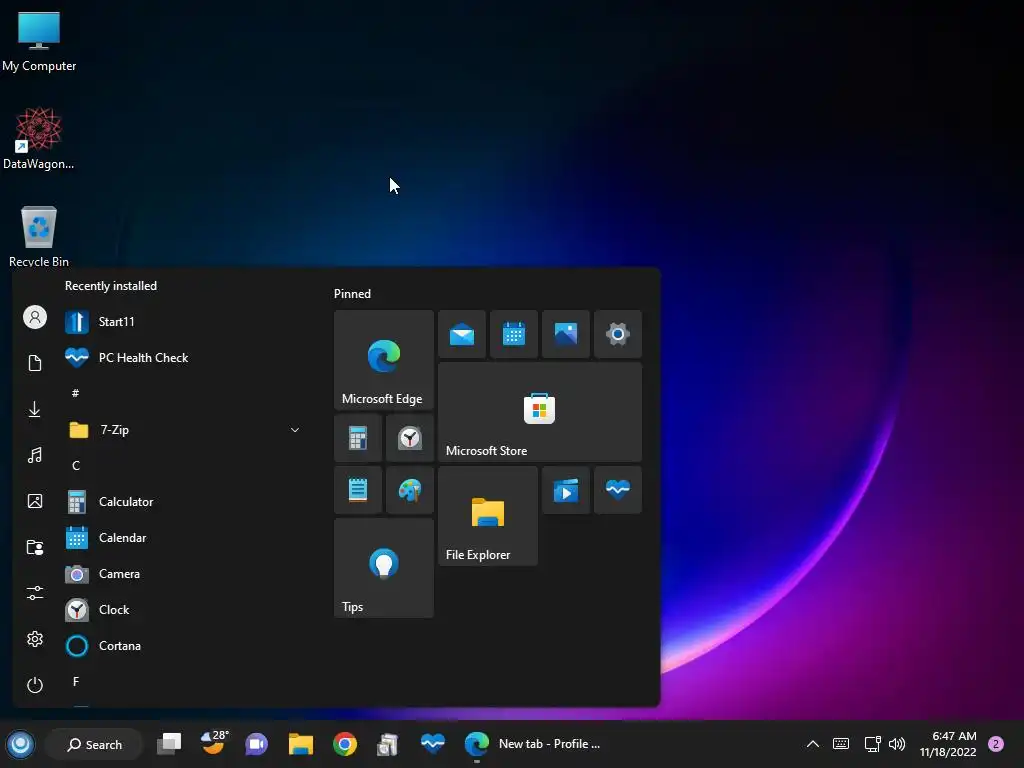
Task: Open the Mail pinned tile
Action: (x=462, y=334)
